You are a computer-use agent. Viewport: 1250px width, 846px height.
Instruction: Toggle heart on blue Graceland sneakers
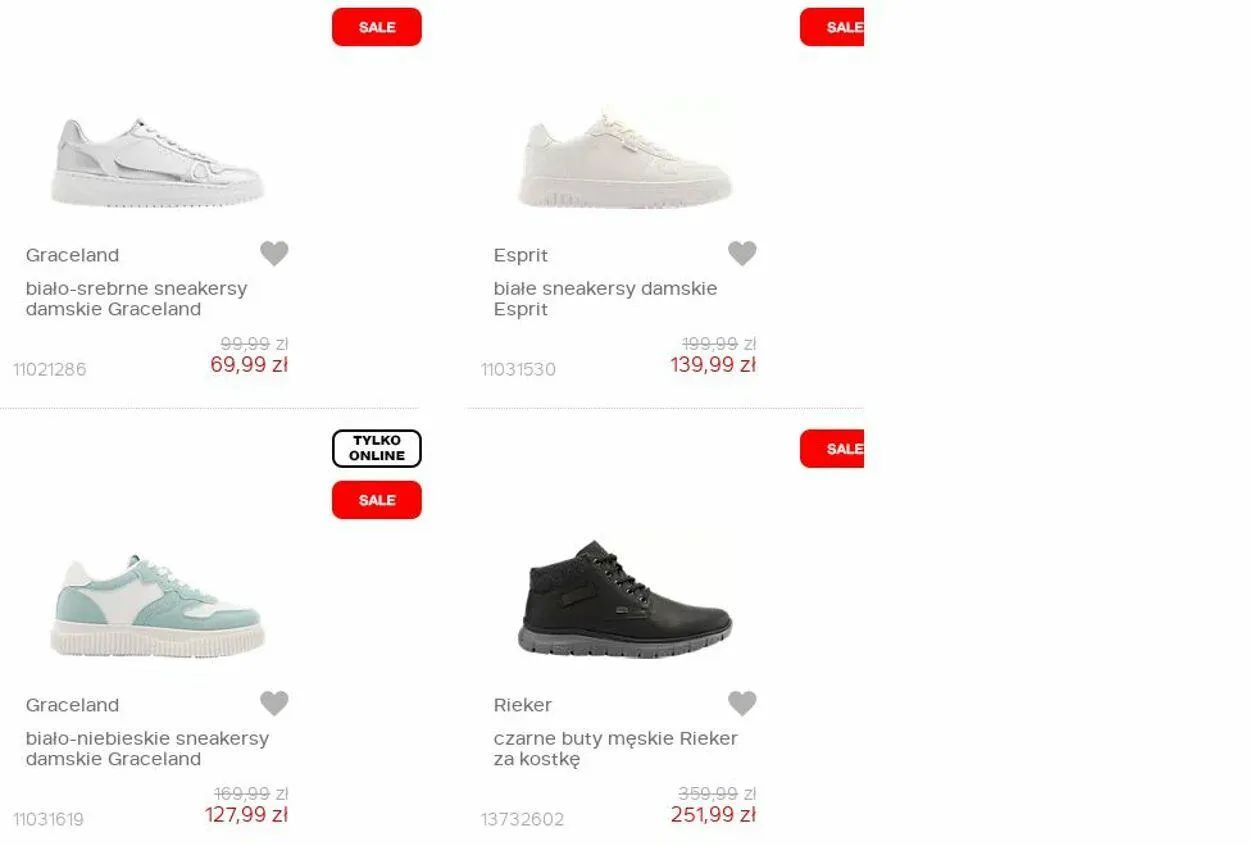click(x=274, y=704)
